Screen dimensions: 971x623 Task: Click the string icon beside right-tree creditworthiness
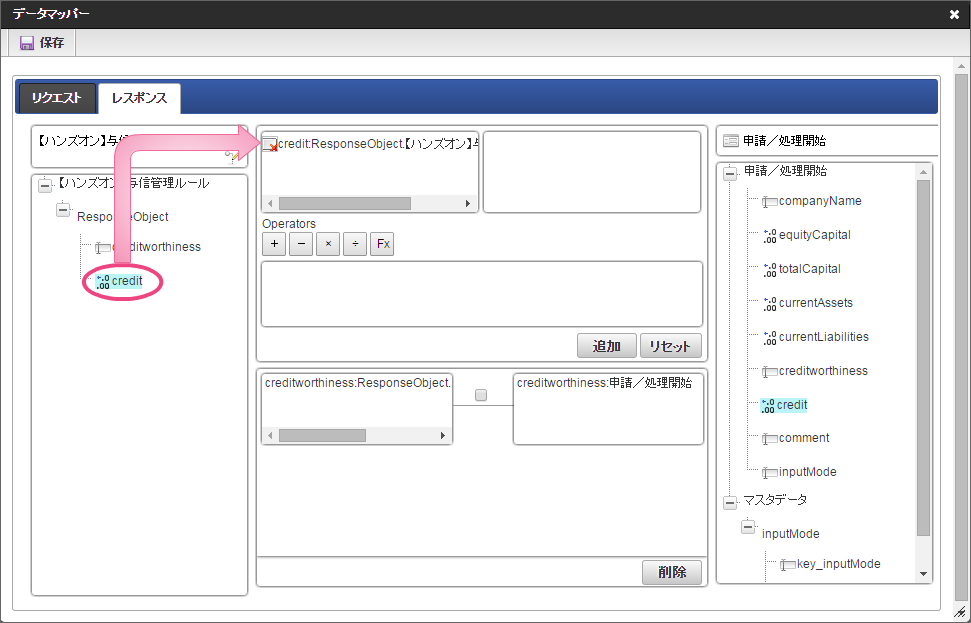pyautogui.click(x=770, y=372)
